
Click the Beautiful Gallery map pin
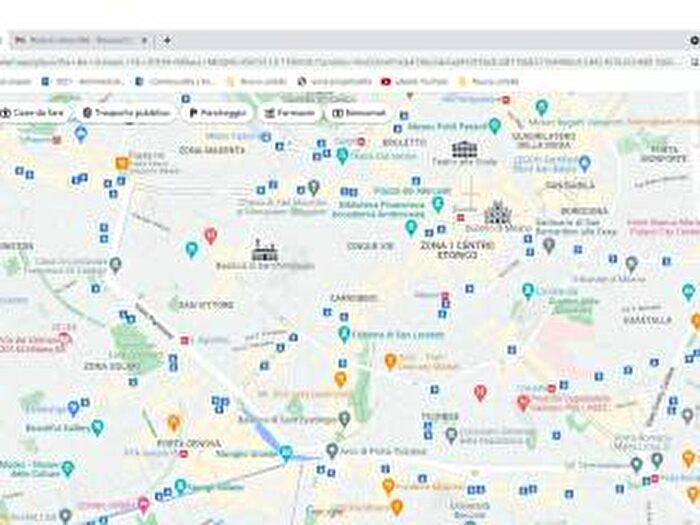[97, 427]
